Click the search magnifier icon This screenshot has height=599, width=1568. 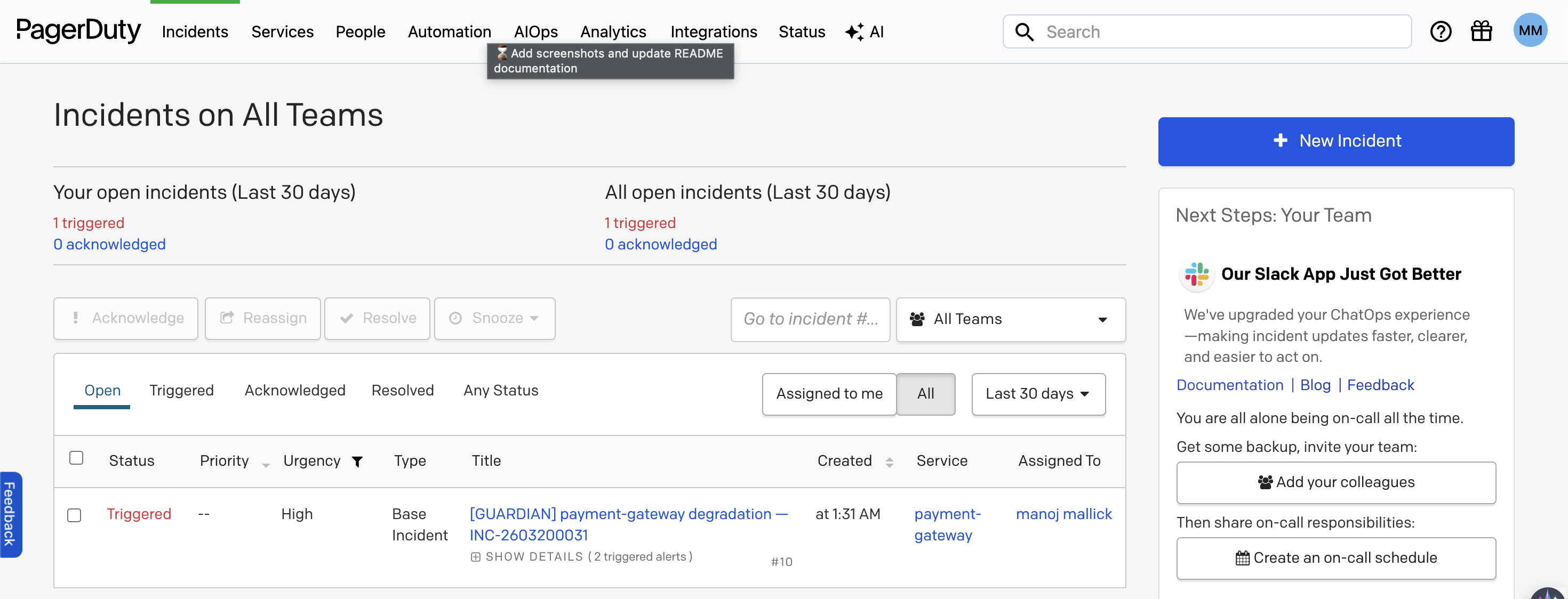pos(1025,31)
